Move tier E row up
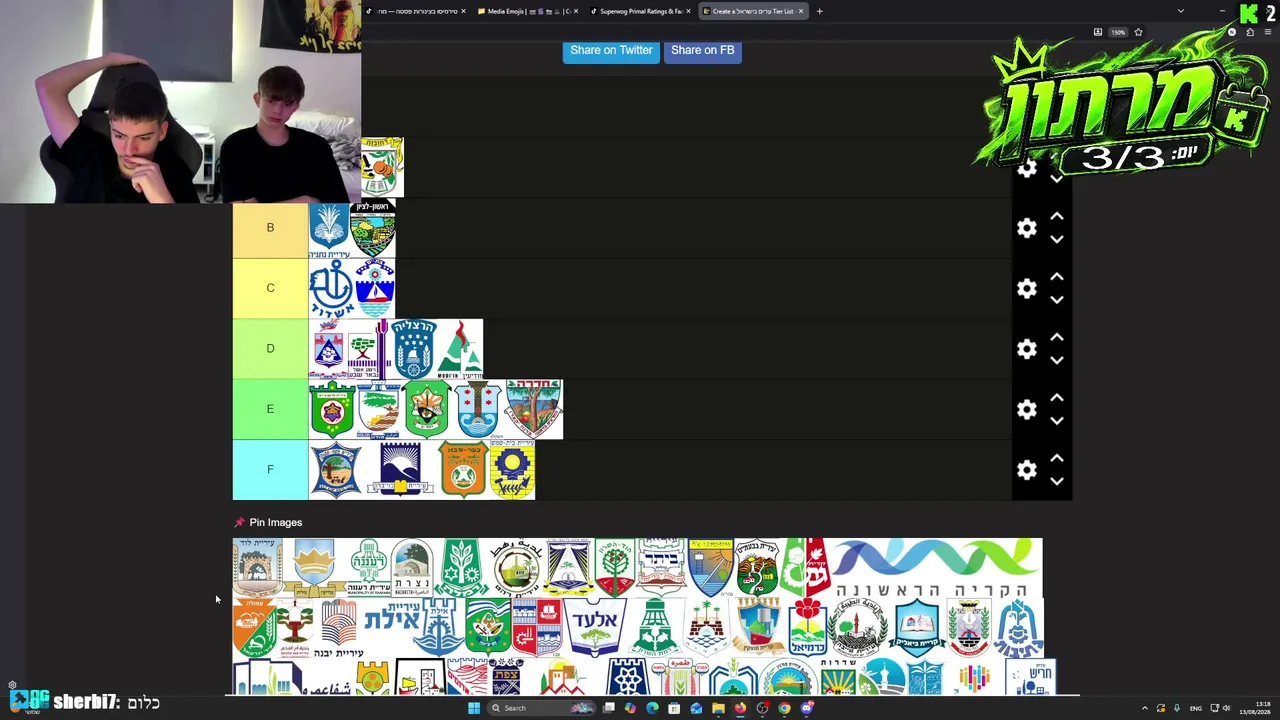Viewport: 1280px width, 720px height. click(x=1057, y=398)
